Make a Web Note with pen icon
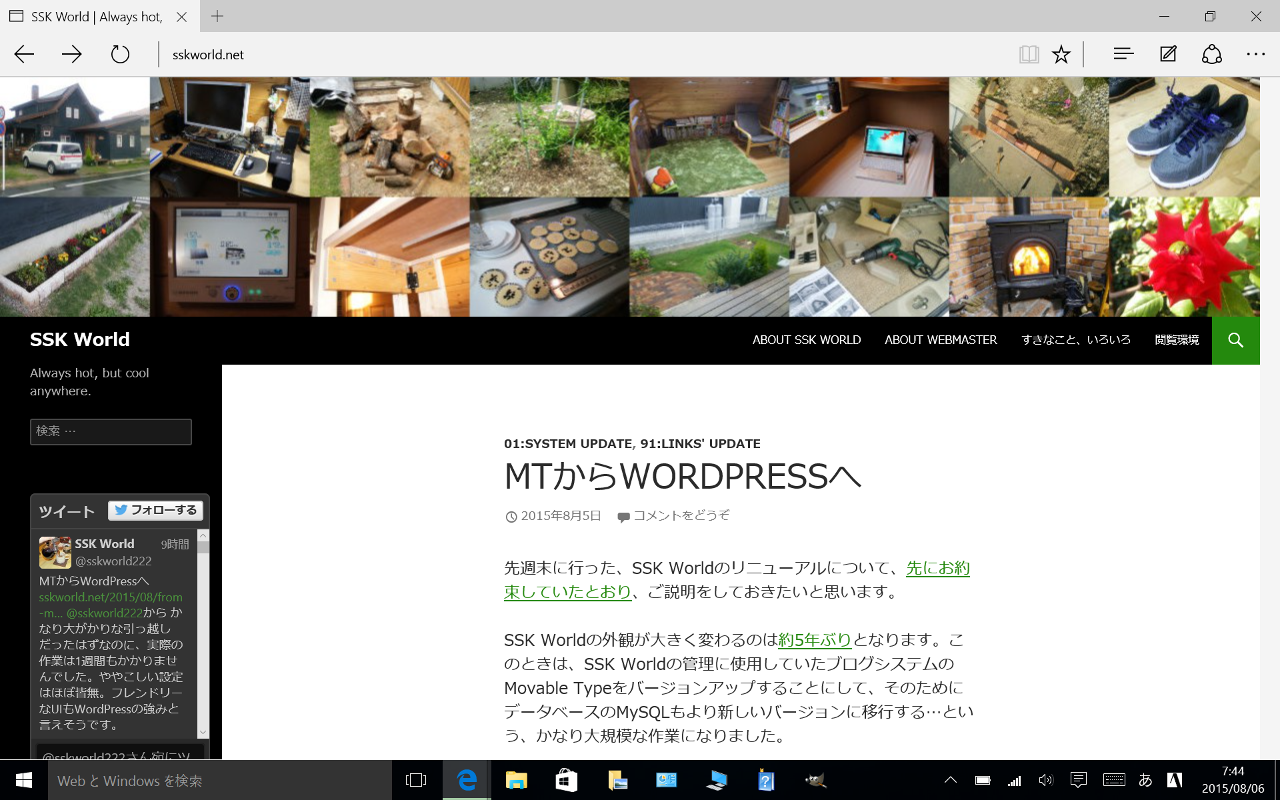This screenshot has width=1280, height=800. [x=1168, y=54]
